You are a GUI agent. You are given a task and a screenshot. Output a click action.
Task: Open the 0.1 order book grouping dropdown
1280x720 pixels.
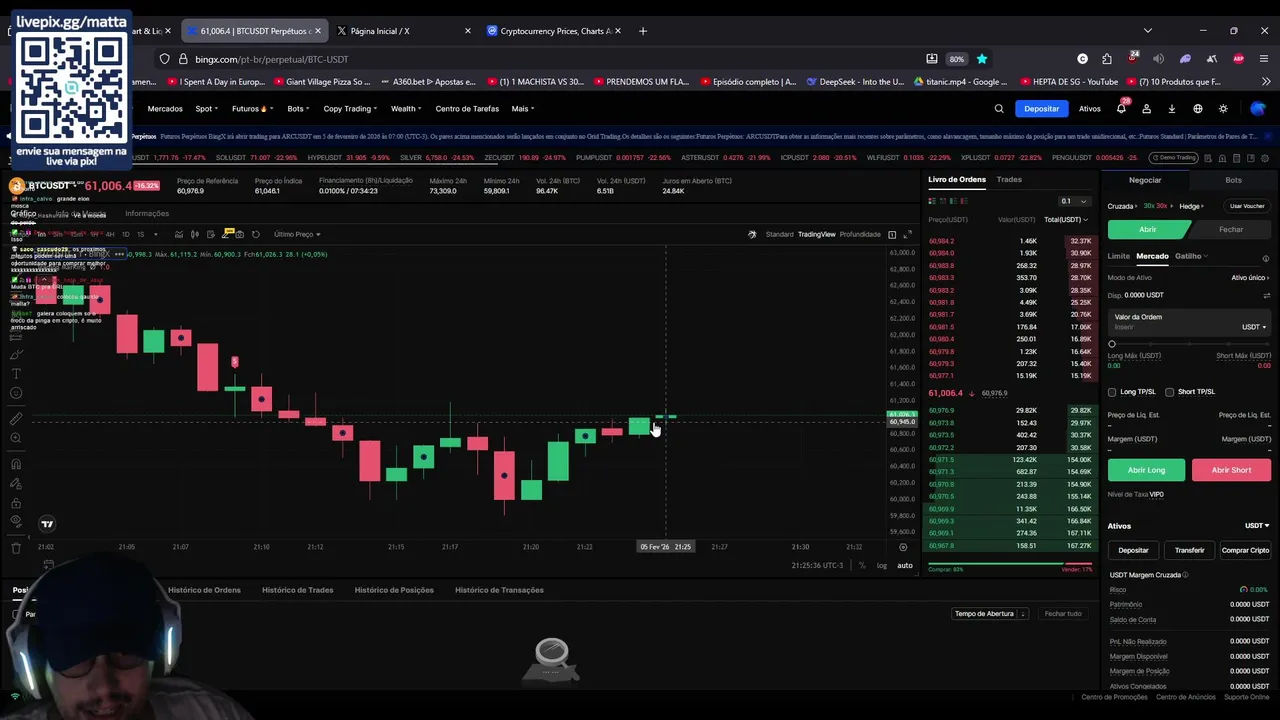1074,201
